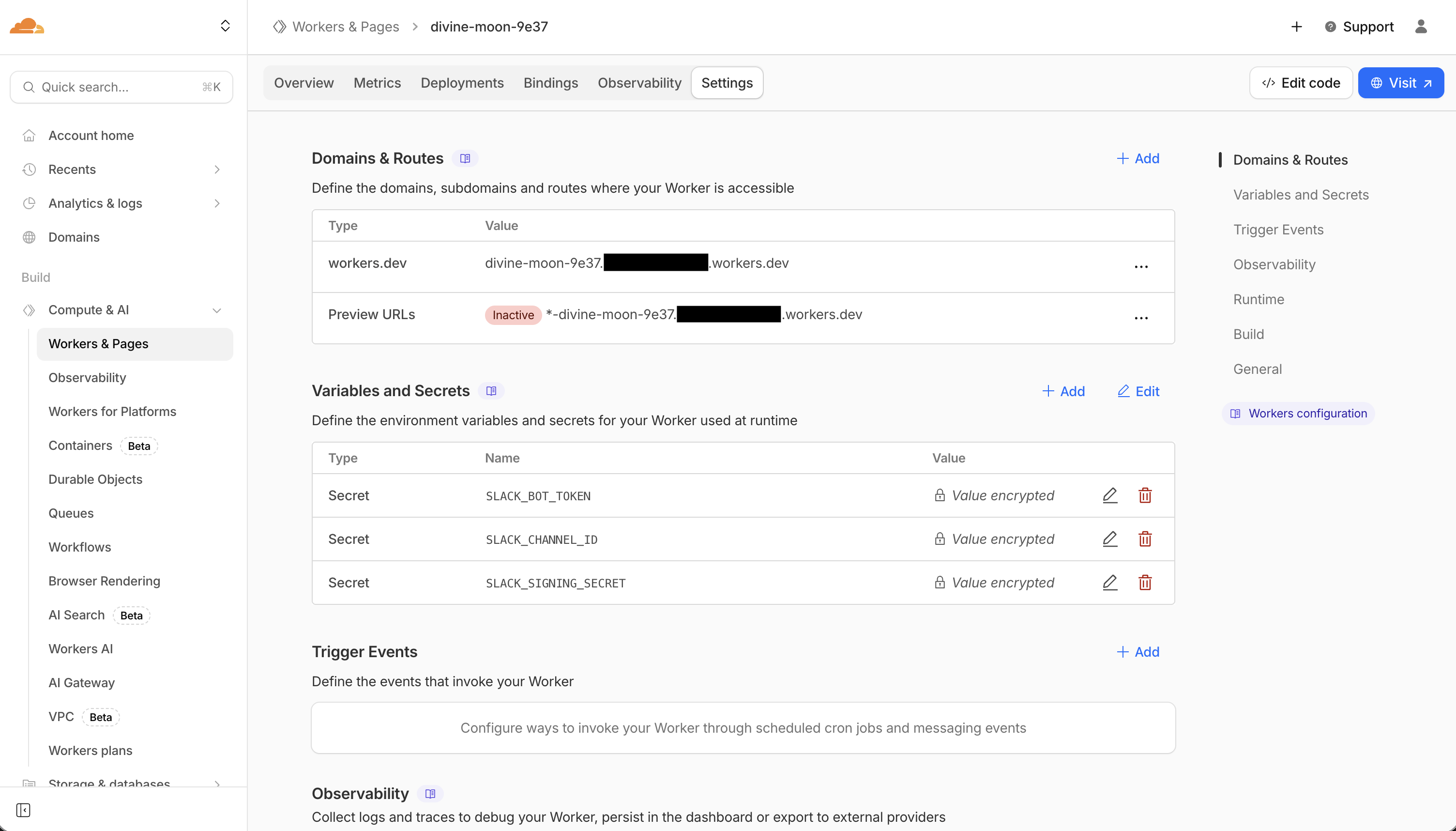Click the Cloudflare logo
This screenshot has width=1456, height=831.
pos(26,26)
